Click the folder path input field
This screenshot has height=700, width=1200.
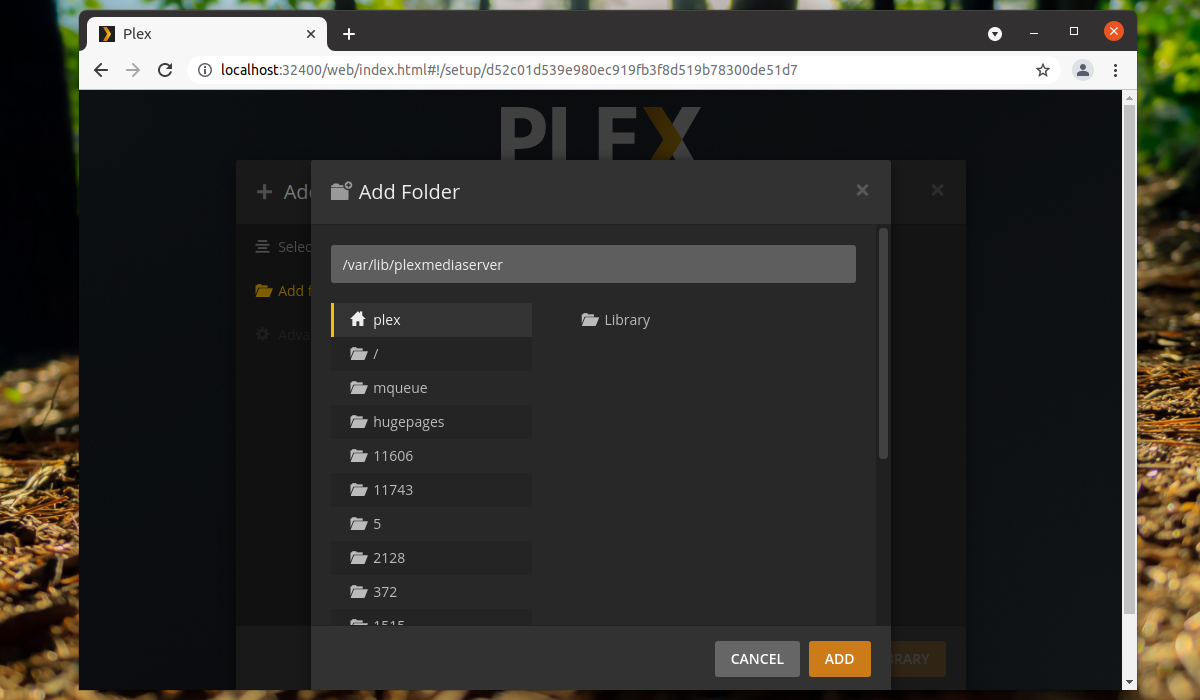[593, 265]
